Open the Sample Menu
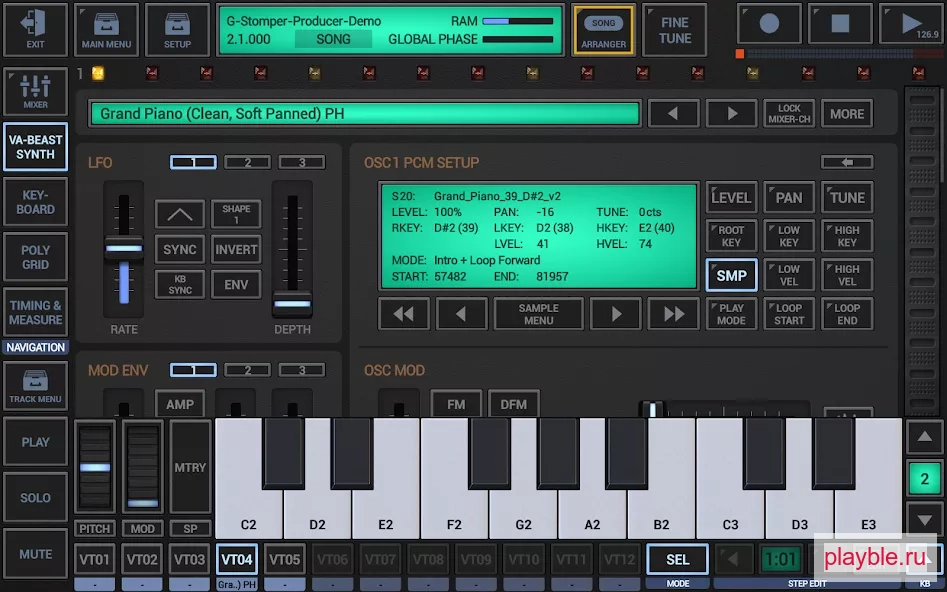The image size is (947, 592). click(538, 314)
